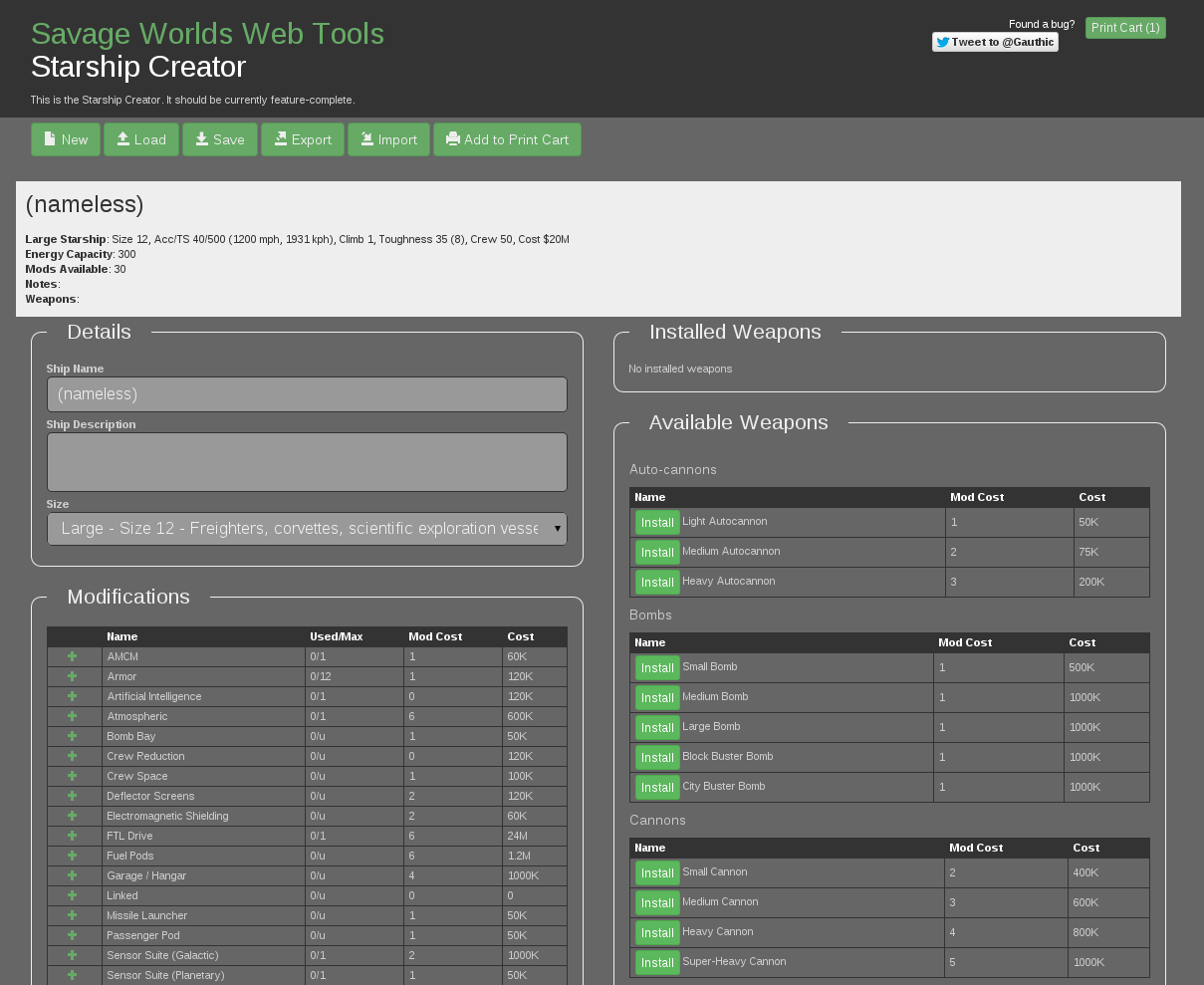Add Fuel Pods via plus icon
The image size is (1204, 985).
pos(72,856)
